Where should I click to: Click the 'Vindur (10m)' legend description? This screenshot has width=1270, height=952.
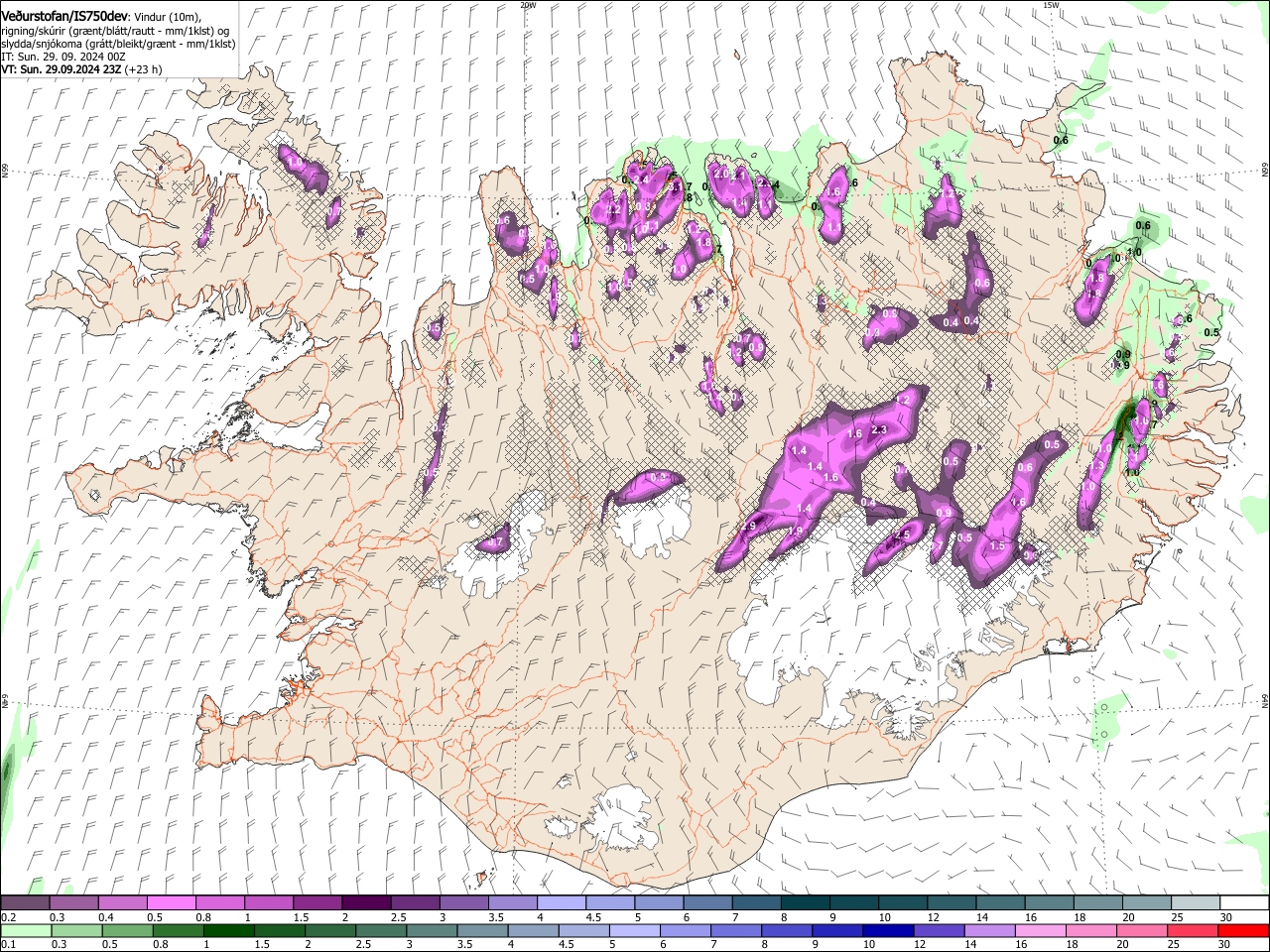pyautogui.click(x=166, y=17)
